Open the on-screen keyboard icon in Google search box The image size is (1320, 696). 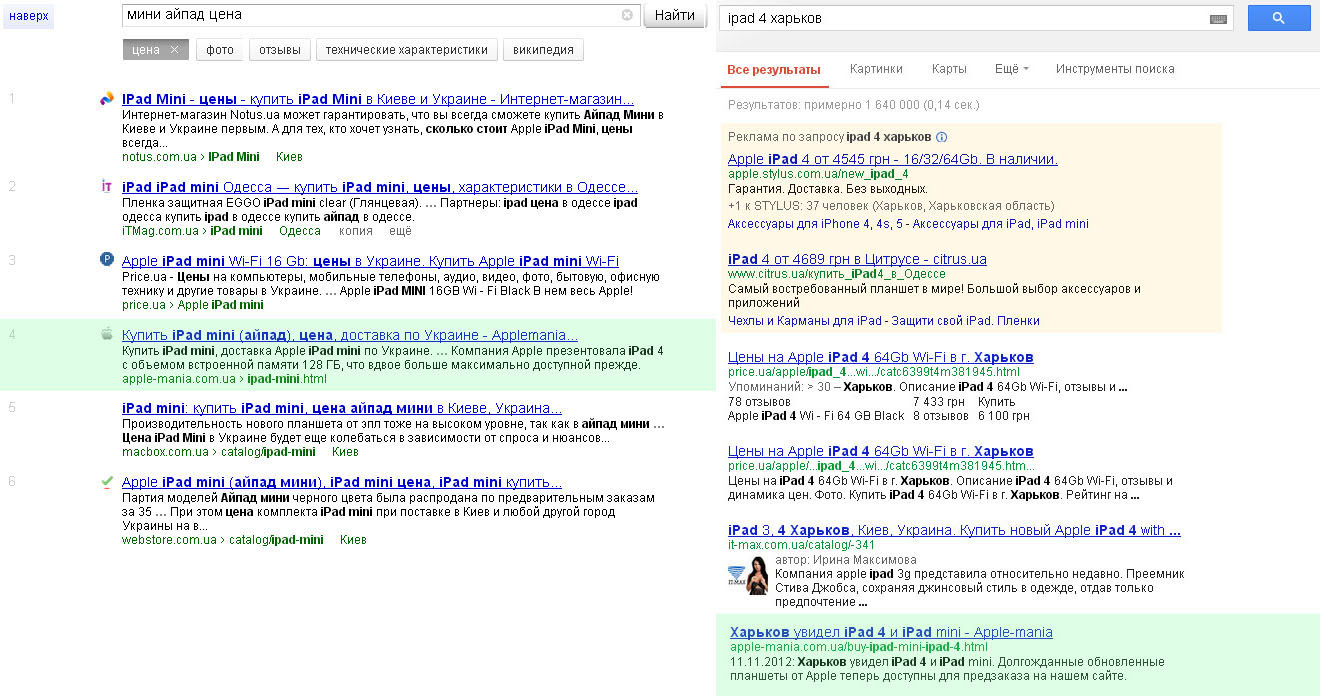[x=1218, y=19]
